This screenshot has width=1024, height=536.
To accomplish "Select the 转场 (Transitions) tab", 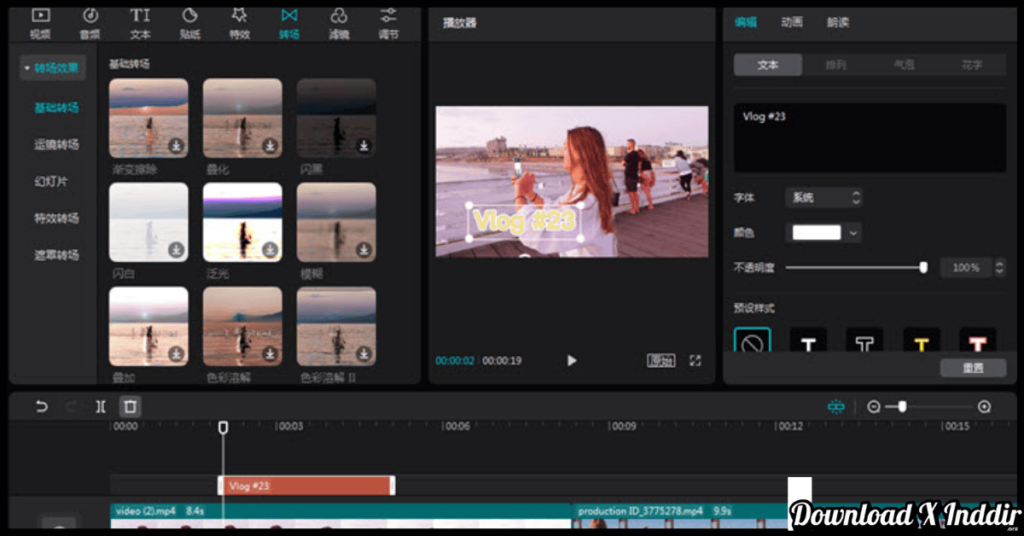I will click(x=289, y=24).
